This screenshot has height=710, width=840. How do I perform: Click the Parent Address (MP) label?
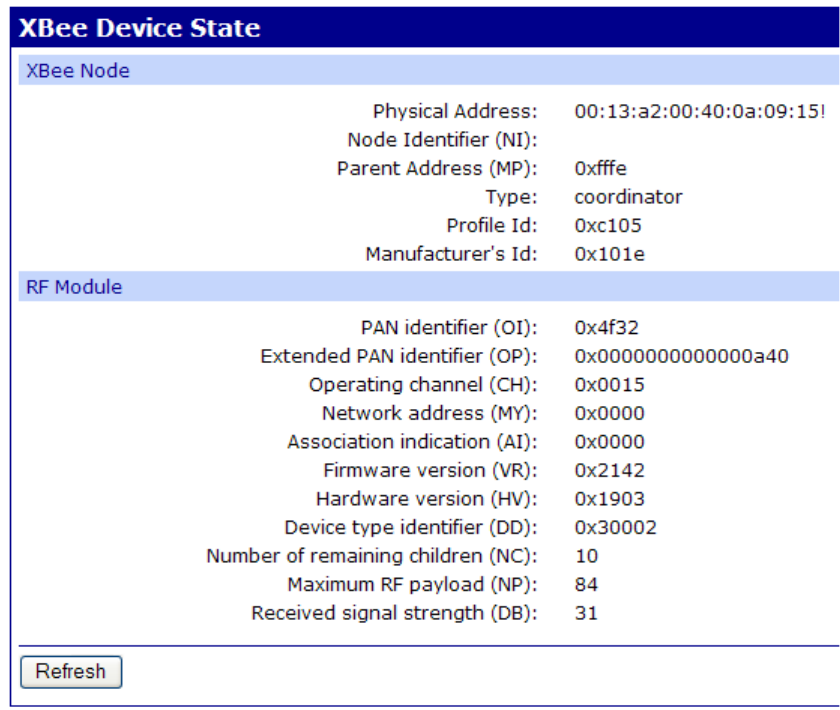click(437, 168)
